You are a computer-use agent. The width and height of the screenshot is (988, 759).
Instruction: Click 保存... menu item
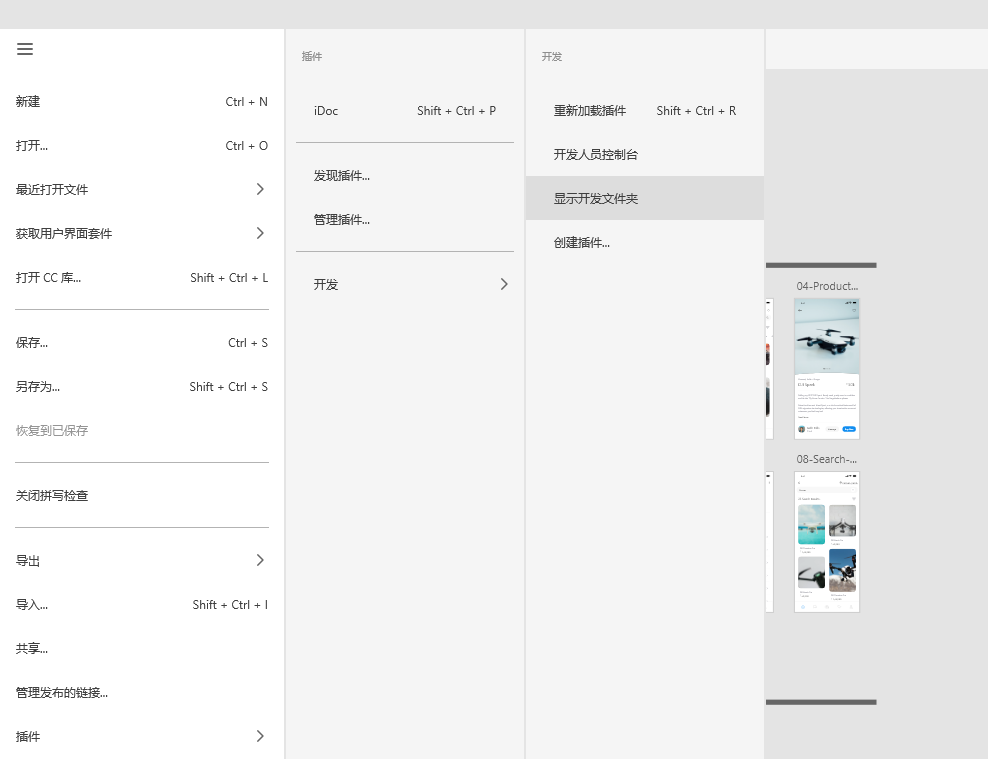pos(32,343)
